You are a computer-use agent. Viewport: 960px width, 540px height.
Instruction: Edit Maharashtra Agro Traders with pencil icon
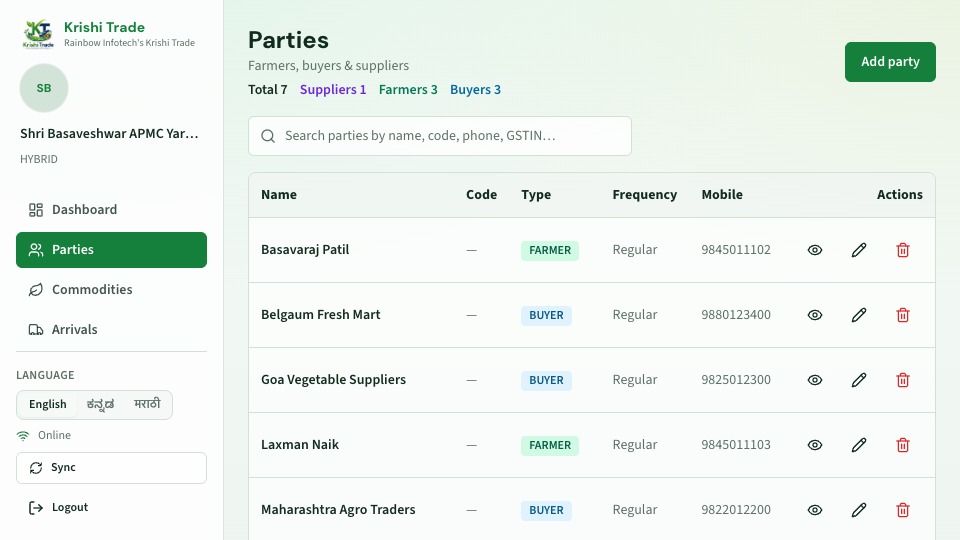pos(859,509)
